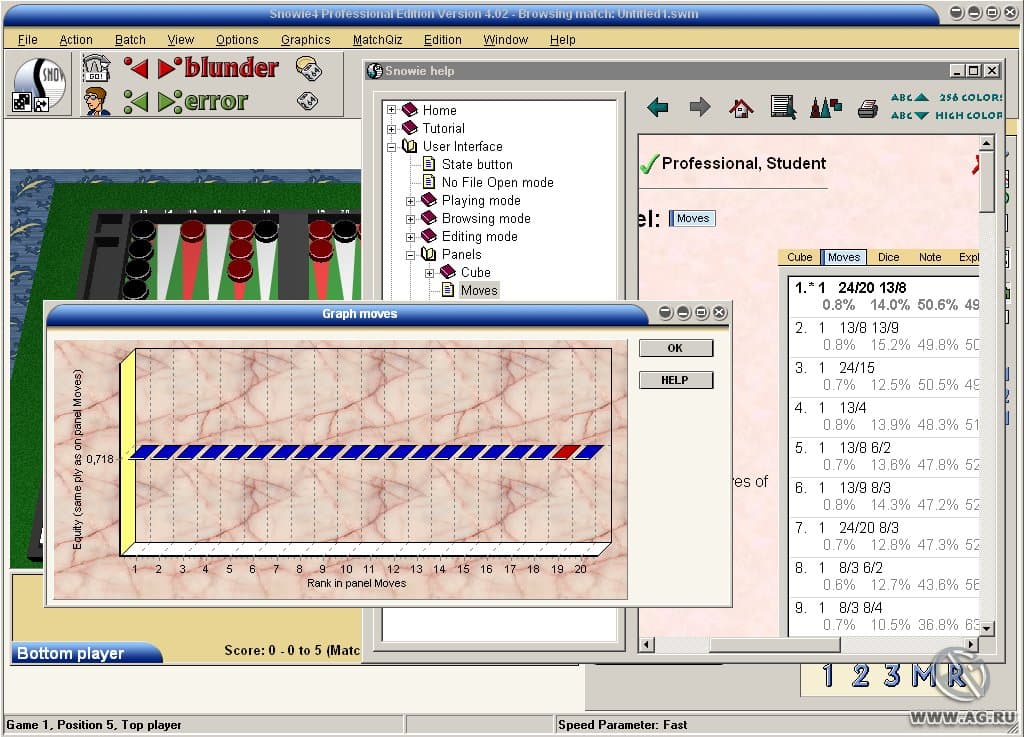Viewport: 1024px width, 737px height.
Task: Click the dice icon beside blunder
Action: coord(308,69)
